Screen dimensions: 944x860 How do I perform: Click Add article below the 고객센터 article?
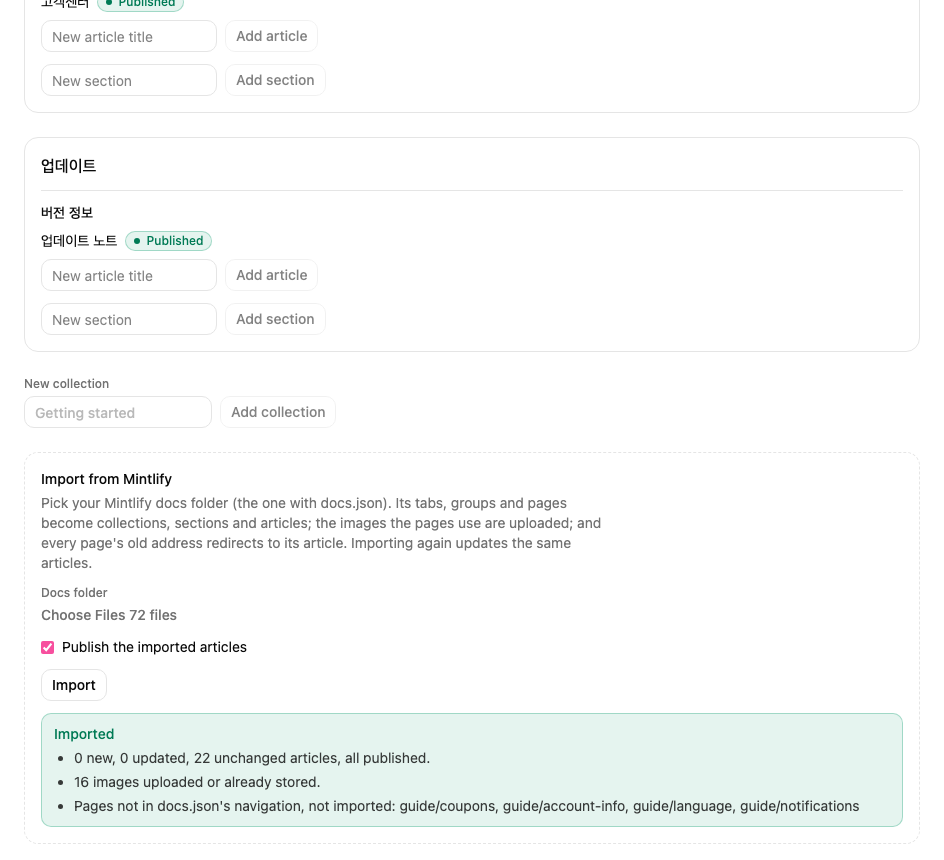tap(272, 36)
